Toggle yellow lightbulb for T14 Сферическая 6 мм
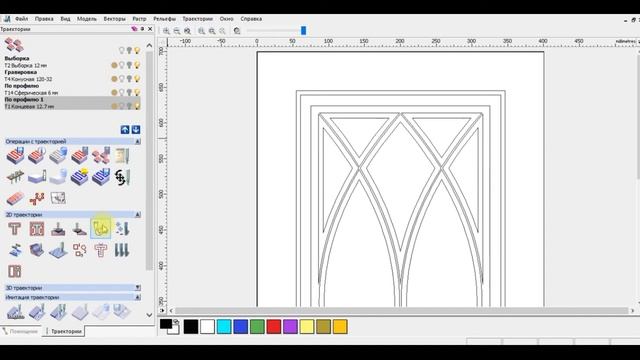The height and width of the screenshot is (360, 640). click(x=137, y=93)
